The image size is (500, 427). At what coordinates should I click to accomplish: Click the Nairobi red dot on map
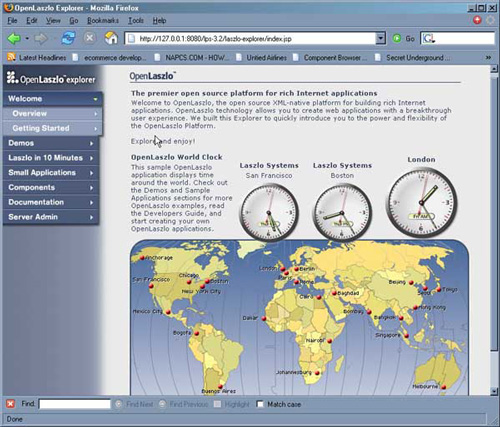329,341
